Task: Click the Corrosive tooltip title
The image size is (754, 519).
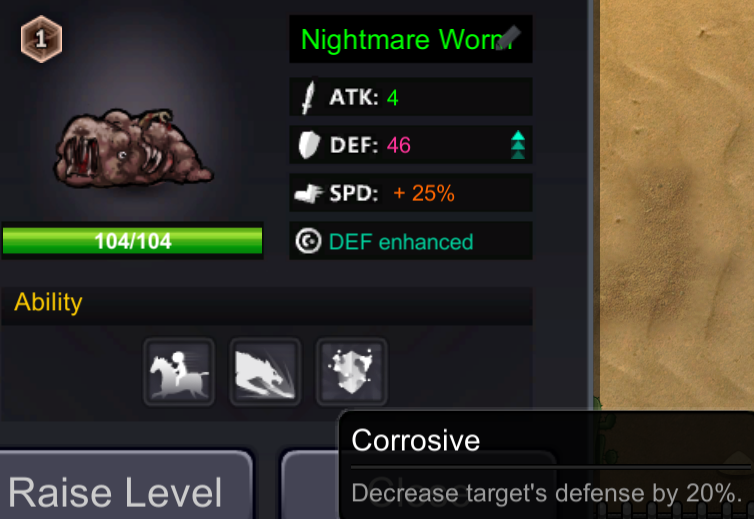Action: point(415,440)
